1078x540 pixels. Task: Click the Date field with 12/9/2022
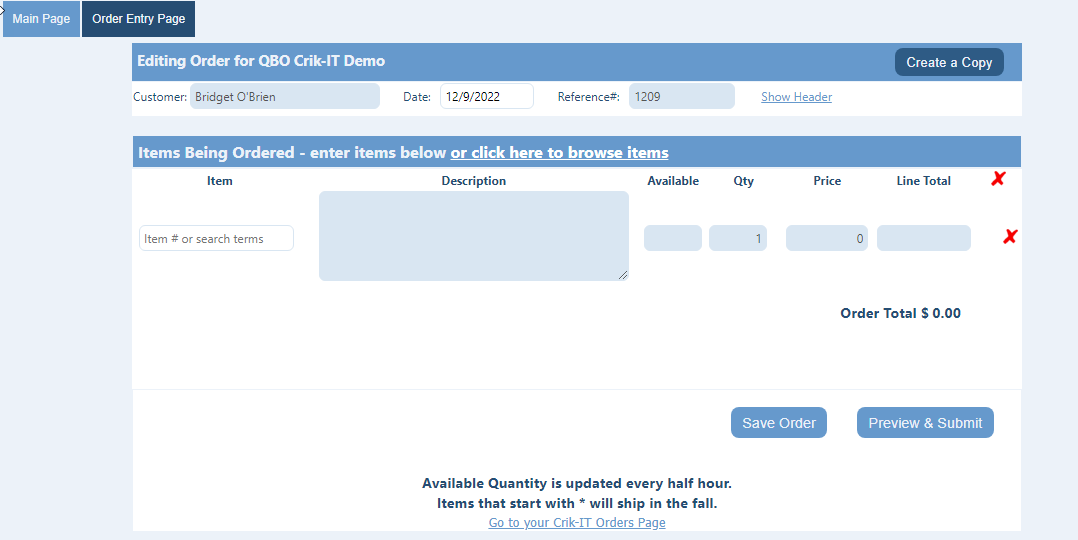pyautogui.click(x=486, y=96)
